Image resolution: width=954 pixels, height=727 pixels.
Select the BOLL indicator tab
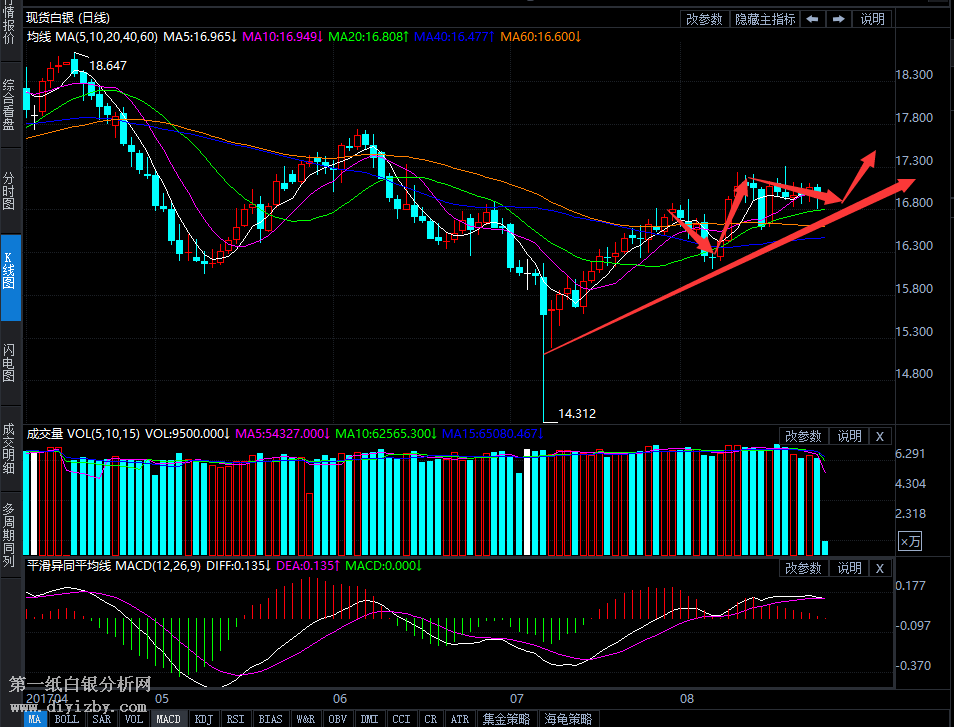(67, 719)
